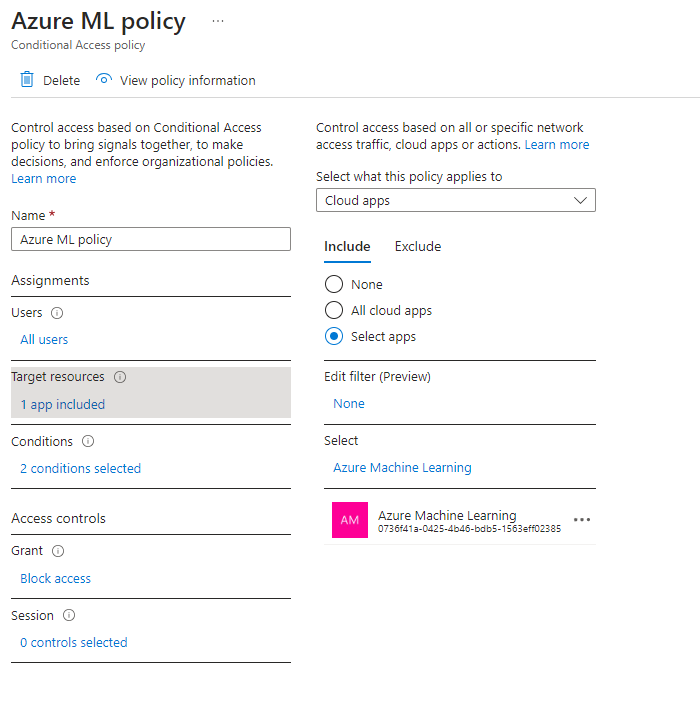This screenshot has height=713, width=700.
Task: Click the info icon beside Target resources
Action: (120, 377)
